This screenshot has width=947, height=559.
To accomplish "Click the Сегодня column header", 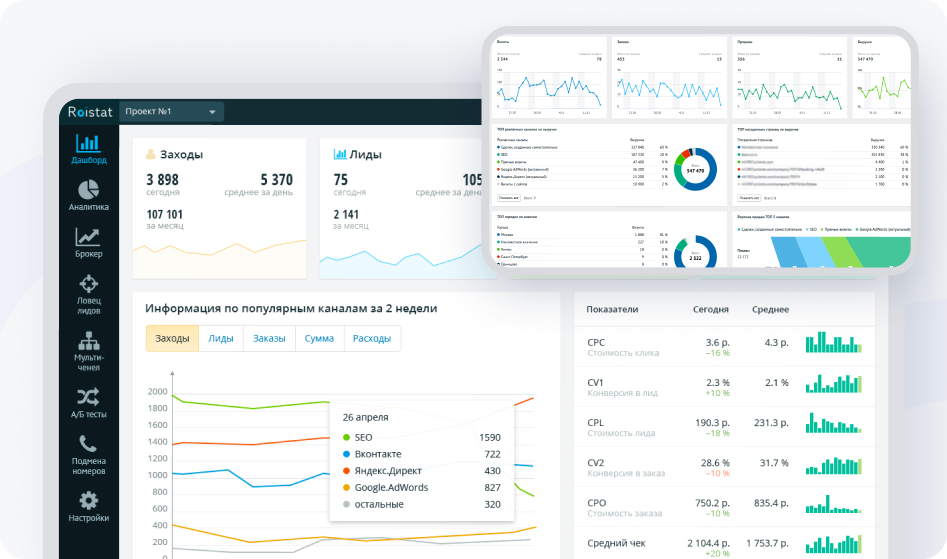I will point(710,309).
